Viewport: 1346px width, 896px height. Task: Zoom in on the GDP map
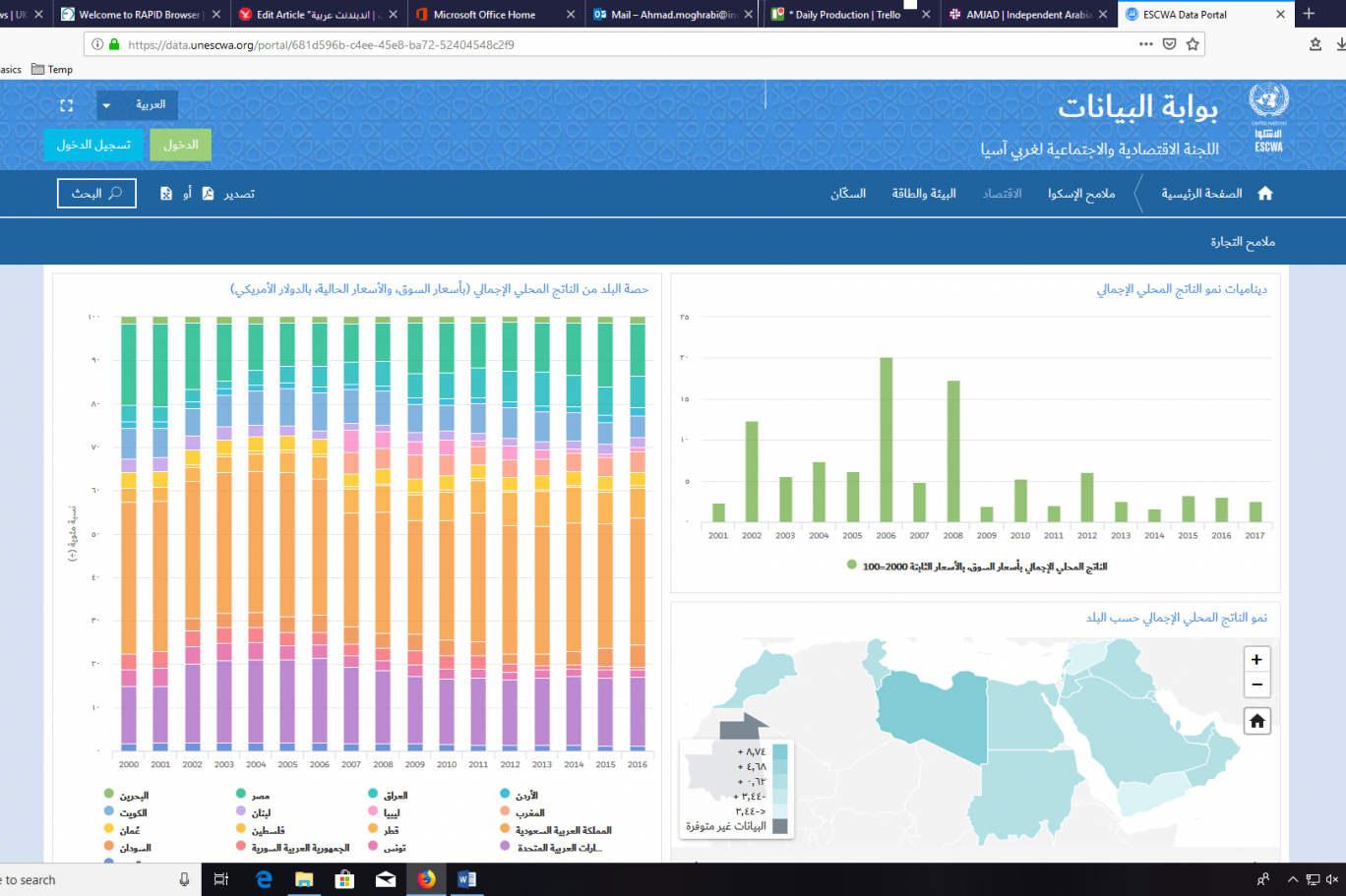pyautogui.click(x=1256, y=660)
